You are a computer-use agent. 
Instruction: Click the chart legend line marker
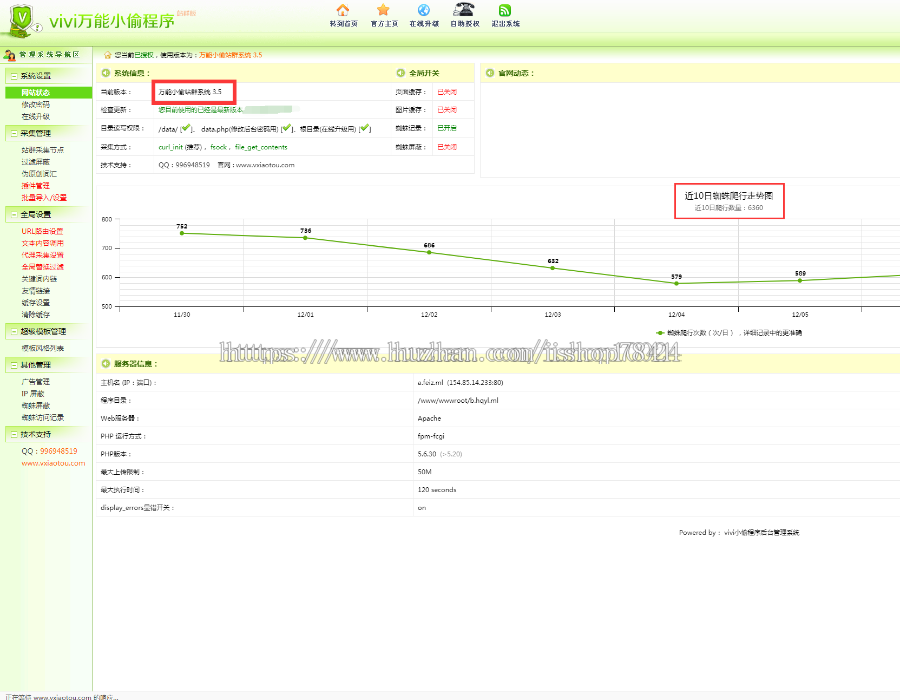point(661,332)
